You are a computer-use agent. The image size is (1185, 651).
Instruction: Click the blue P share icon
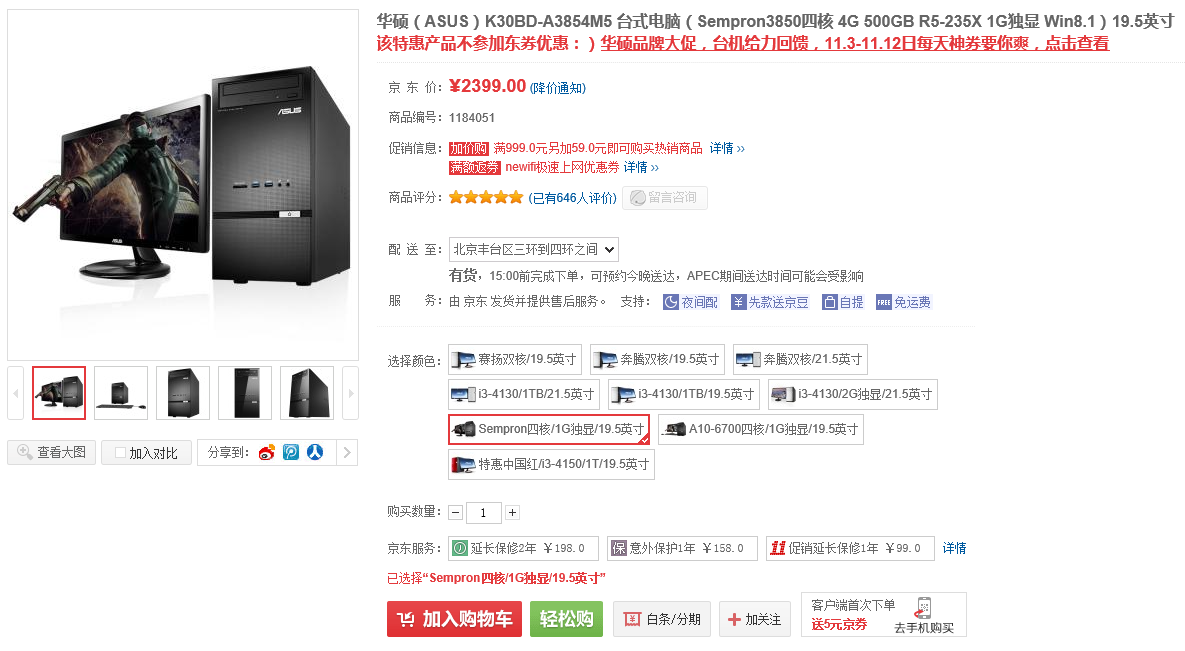click(x=291, y=452)
